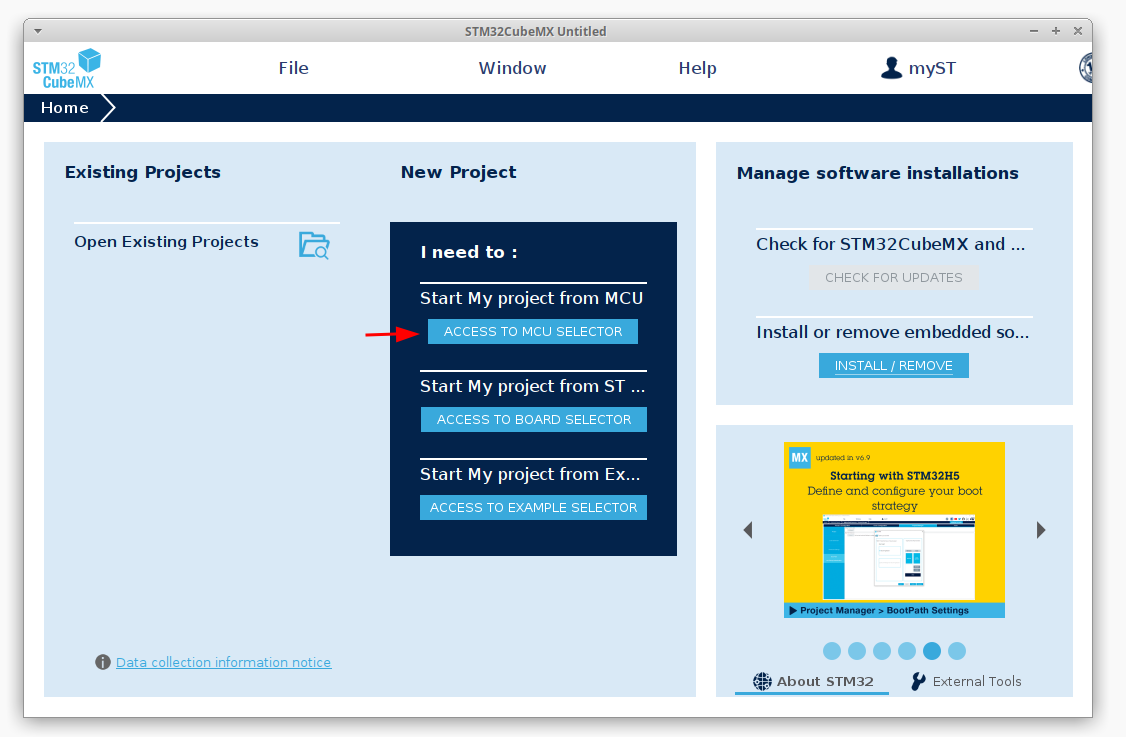Click the Home breadcrumb
Image resolution: width=1126 pixels, height=737 pixels.
[65, 108]
